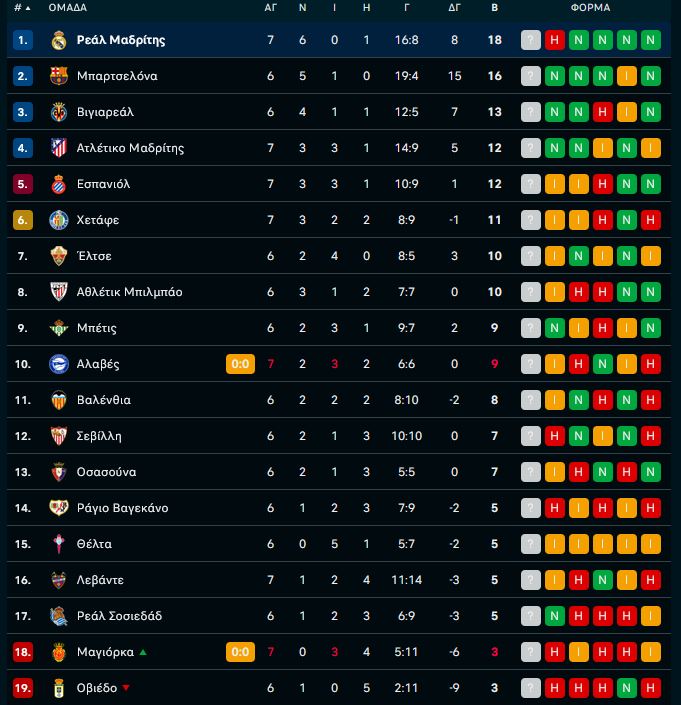
Task: Open Mallorca live 0:0 score badge
Action: coord(240,651)
